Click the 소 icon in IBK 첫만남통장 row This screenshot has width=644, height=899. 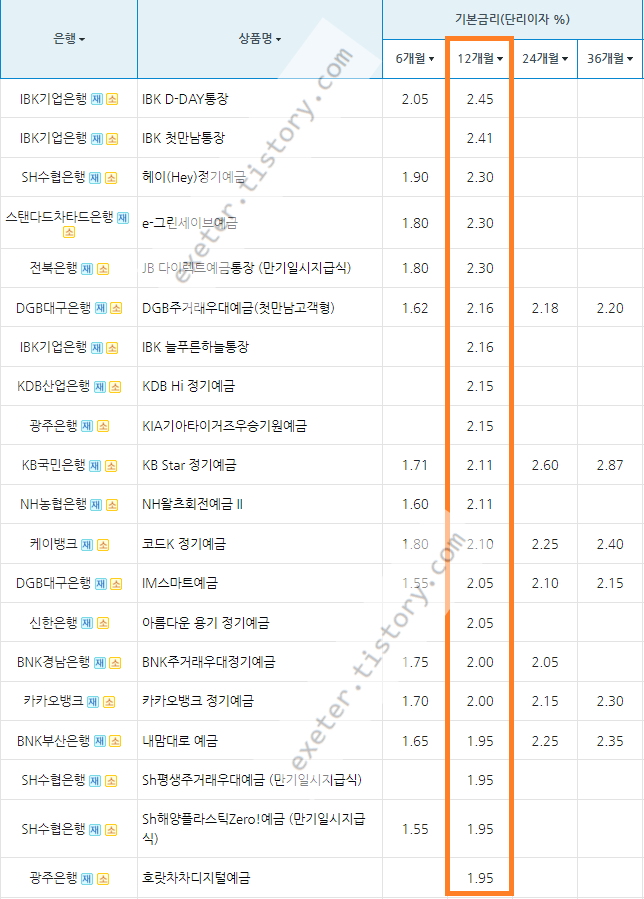112,139
